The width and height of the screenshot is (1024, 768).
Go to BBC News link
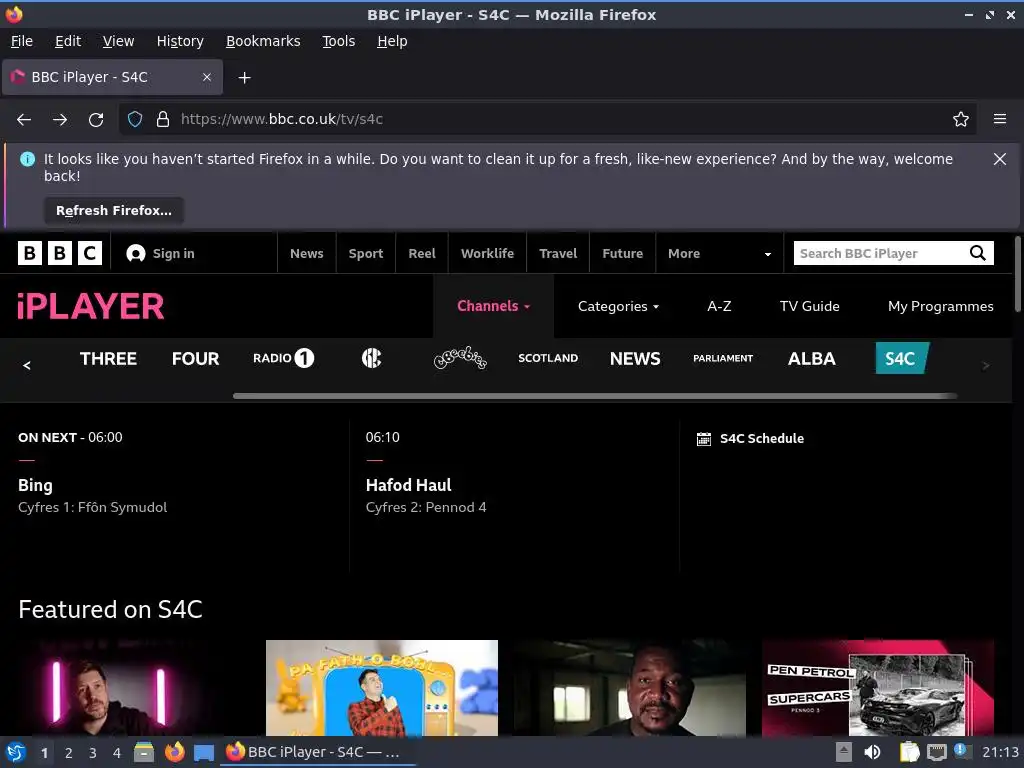point(307,253)
